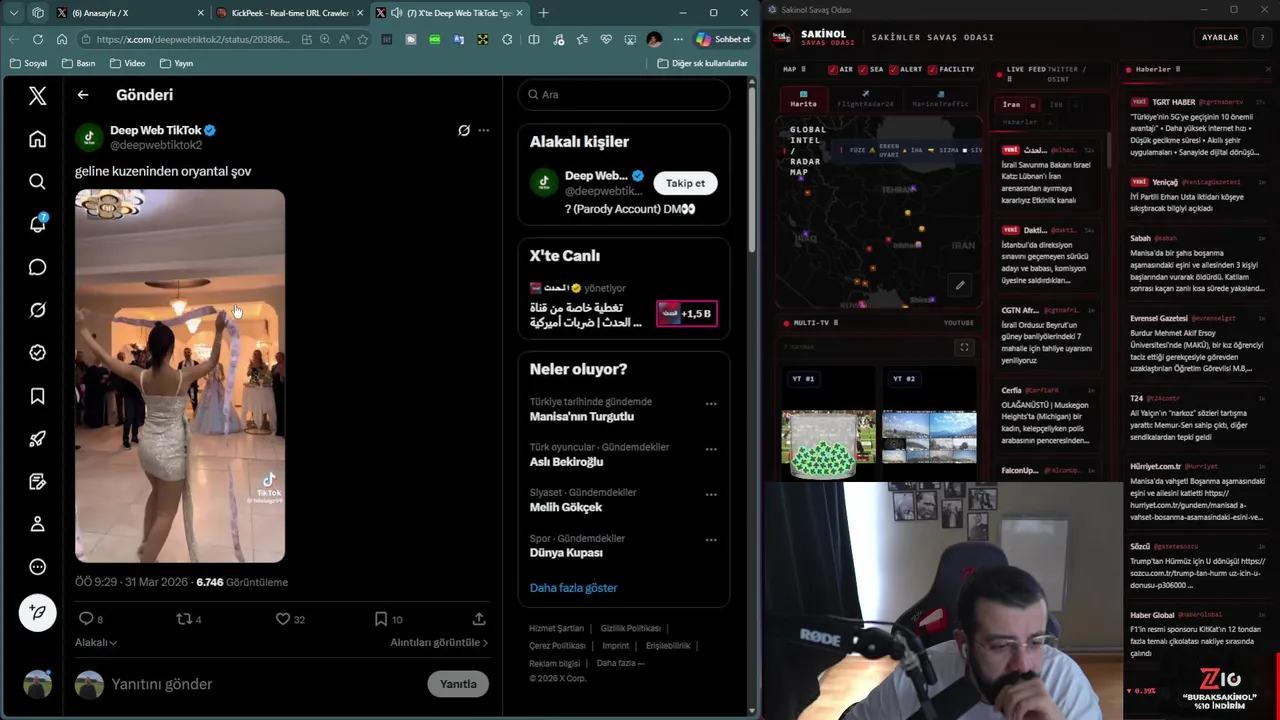Click the pencil edit icon on the radar map

pos(960,285)
